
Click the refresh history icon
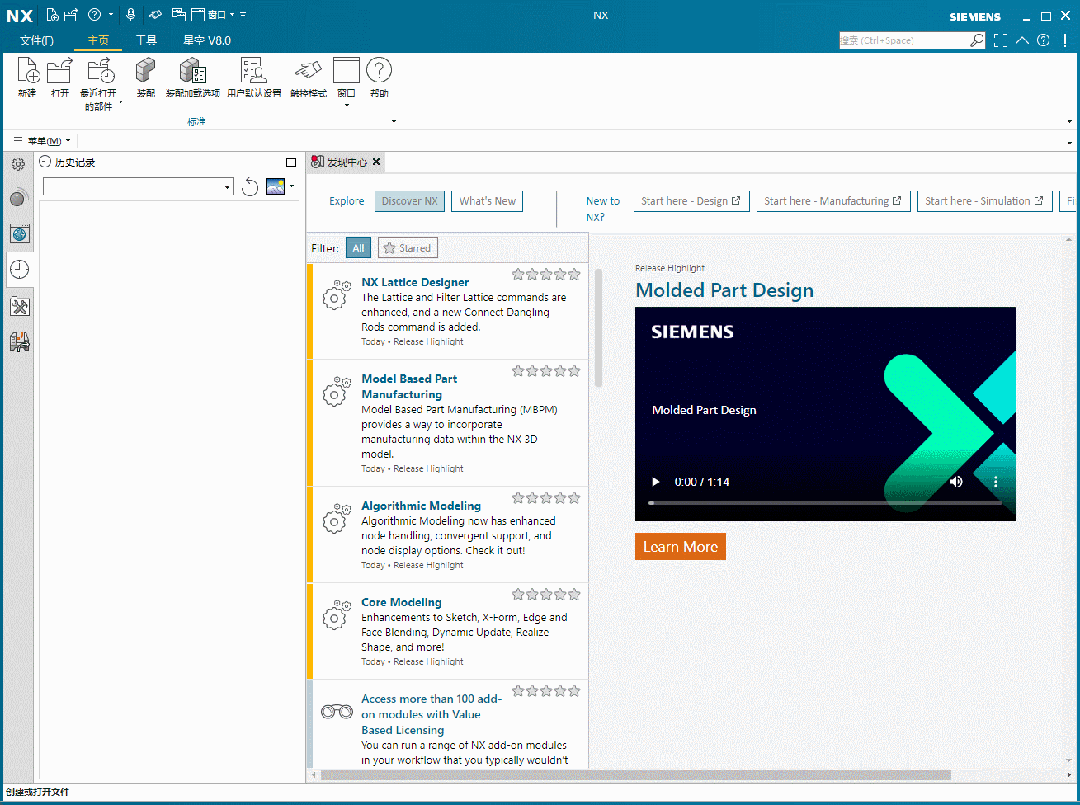tap(250, 187)
